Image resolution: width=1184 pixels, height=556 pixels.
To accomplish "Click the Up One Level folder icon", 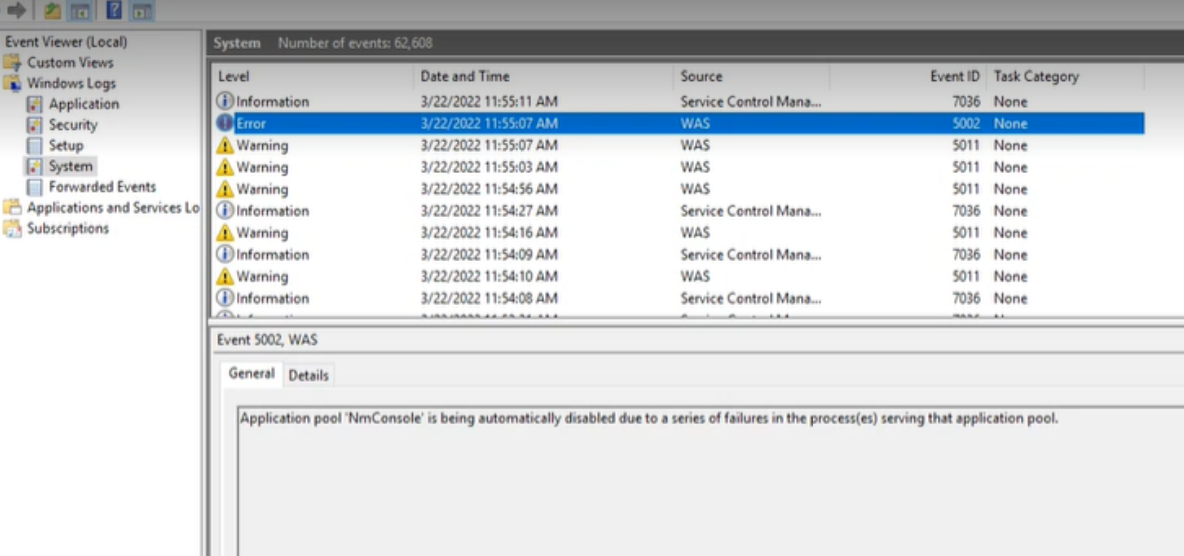I will 52,10.
